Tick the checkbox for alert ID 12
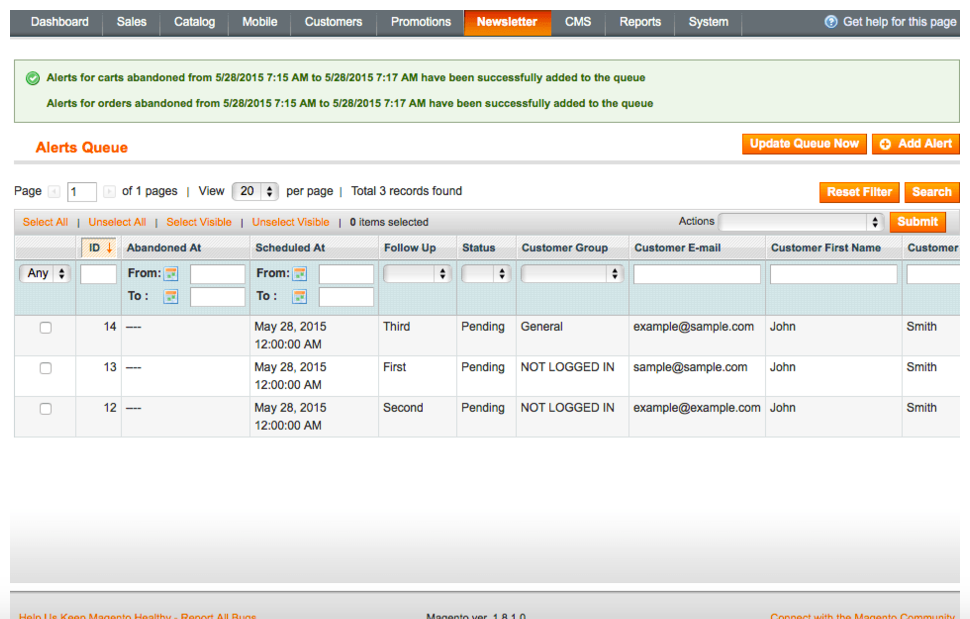970x619 pixels. (46, 409)
